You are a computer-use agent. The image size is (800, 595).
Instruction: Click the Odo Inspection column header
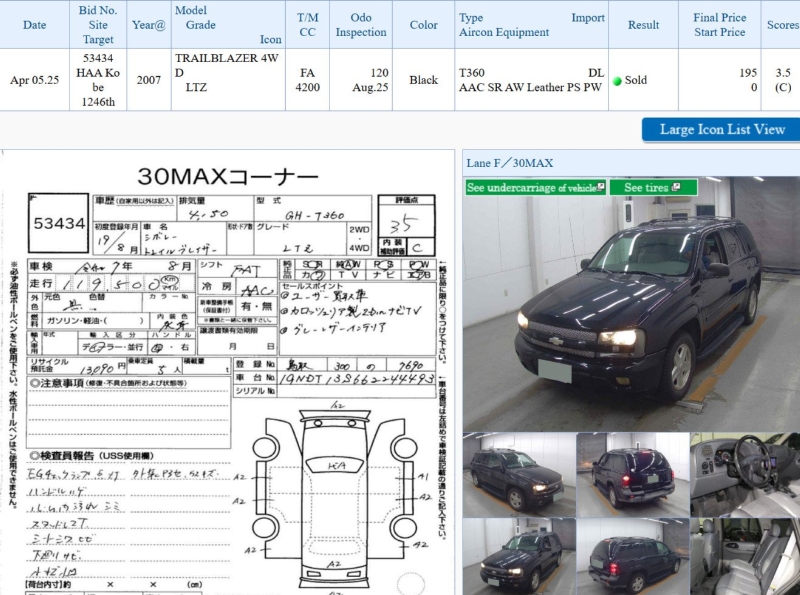pos(361,25)
